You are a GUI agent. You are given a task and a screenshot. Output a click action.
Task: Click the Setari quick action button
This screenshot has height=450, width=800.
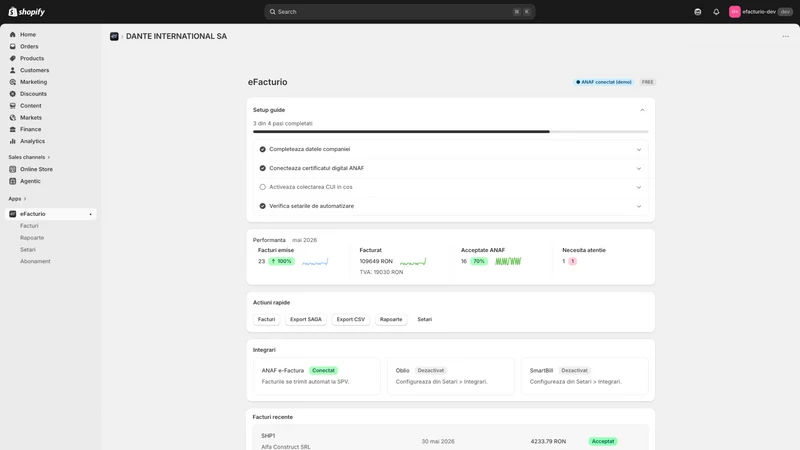point(424,319)
